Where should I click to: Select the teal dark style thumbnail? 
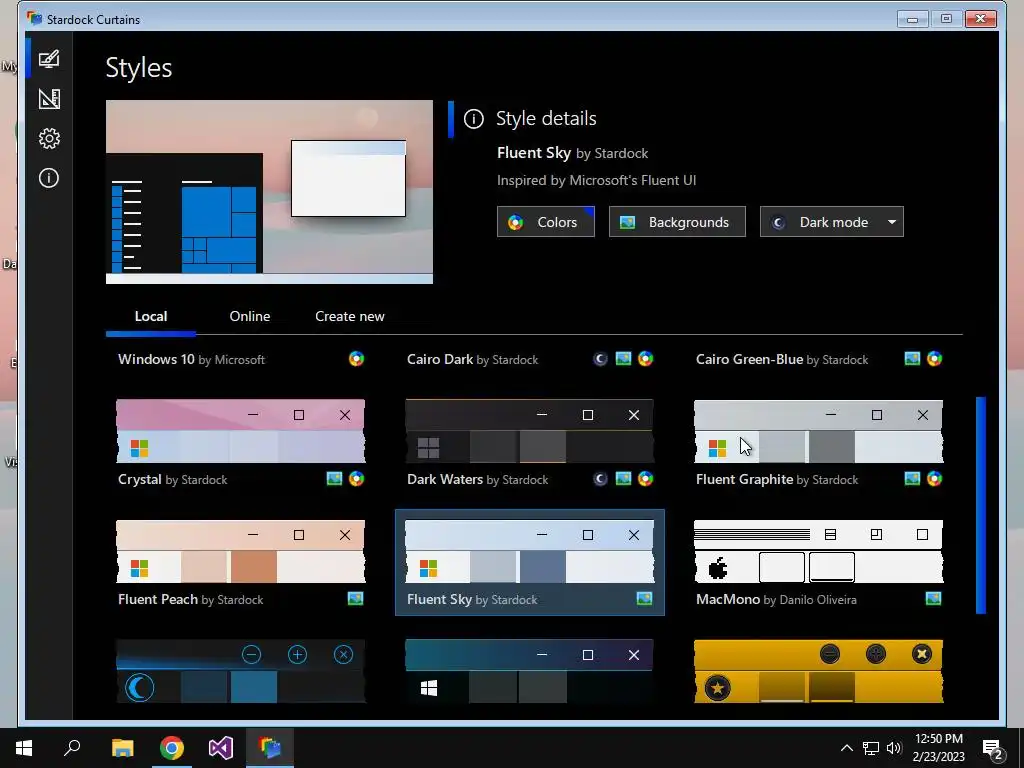tap(529, 671)
